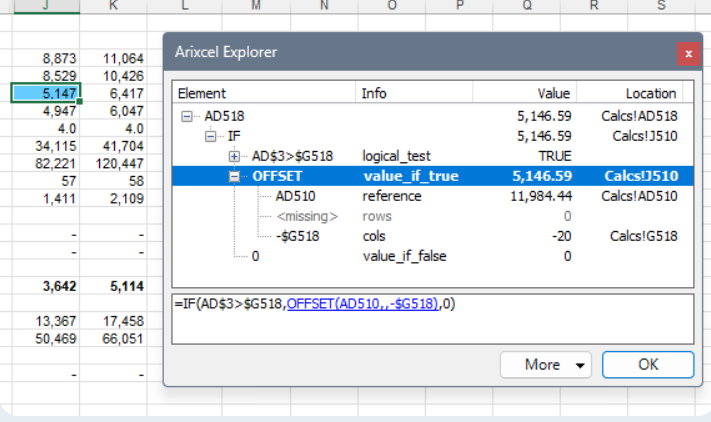Select the highlighted cell with 5,147
The height and width of the screenshot is (422, 711).
click(x=47, y=93)
